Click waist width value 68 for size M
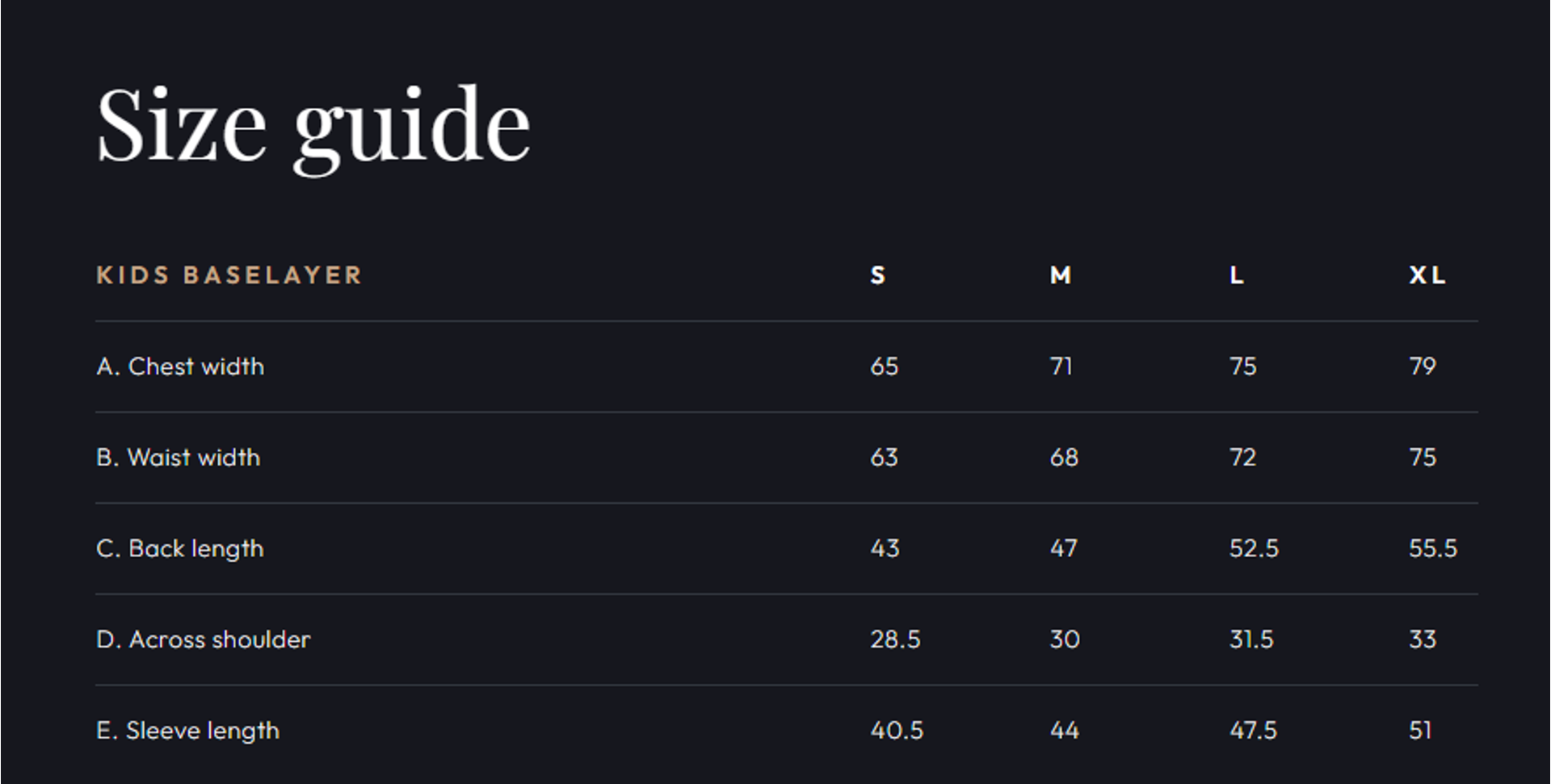The image size is (1551, 784). point(1064,458)
